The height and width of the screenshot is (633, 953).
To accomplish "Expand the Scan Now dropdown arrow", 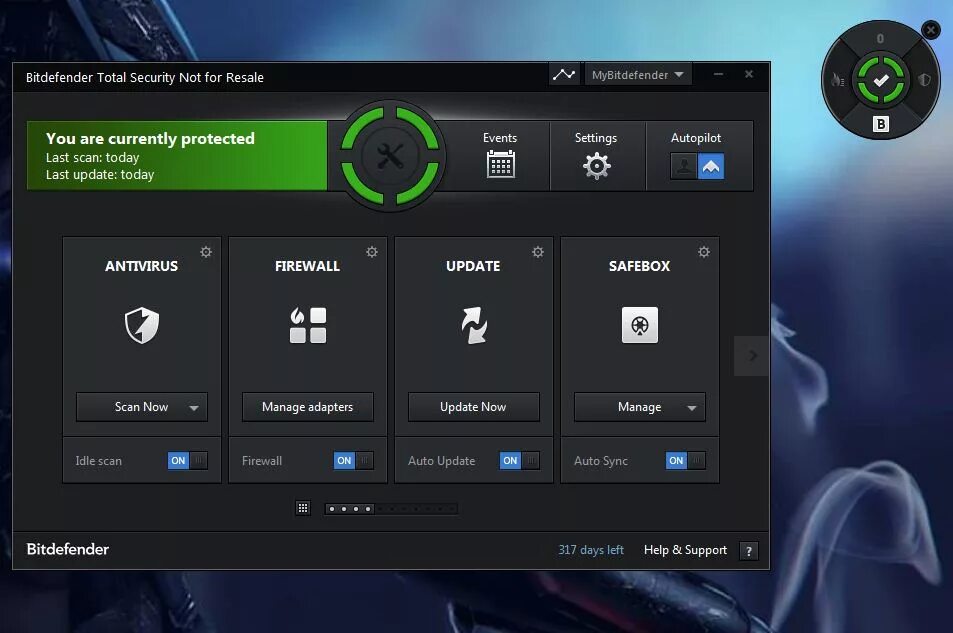I will tap(194, 408).
